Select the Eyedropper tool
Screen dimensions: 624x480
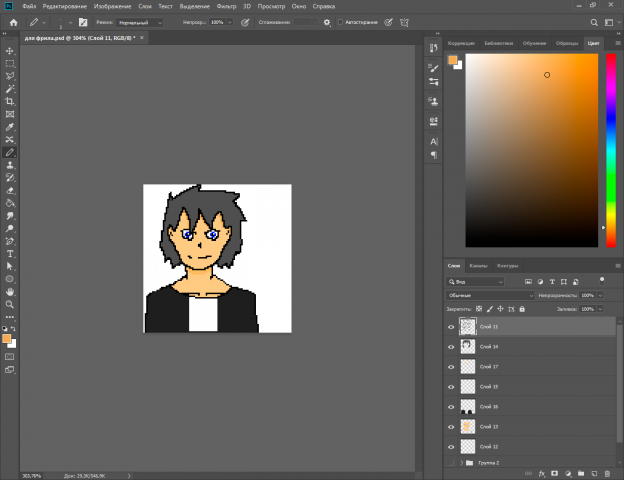click(10, 127)
